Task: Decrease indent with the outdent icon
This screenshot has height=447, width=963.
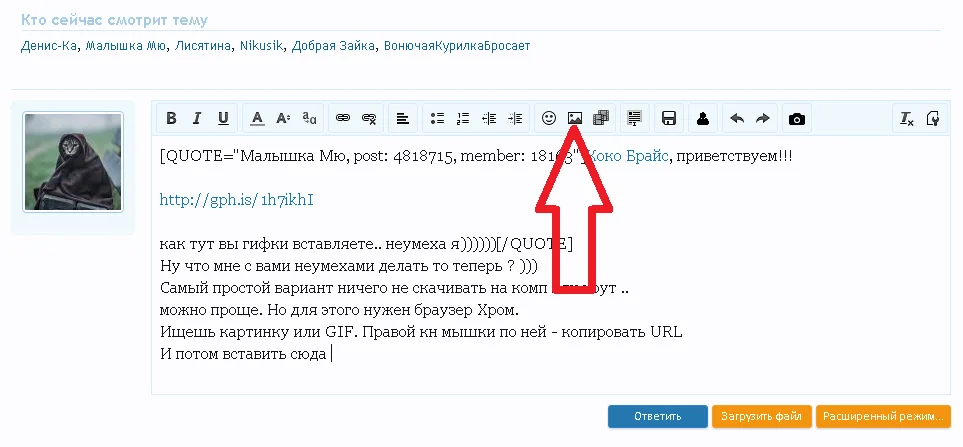Action: coord(489,119)
